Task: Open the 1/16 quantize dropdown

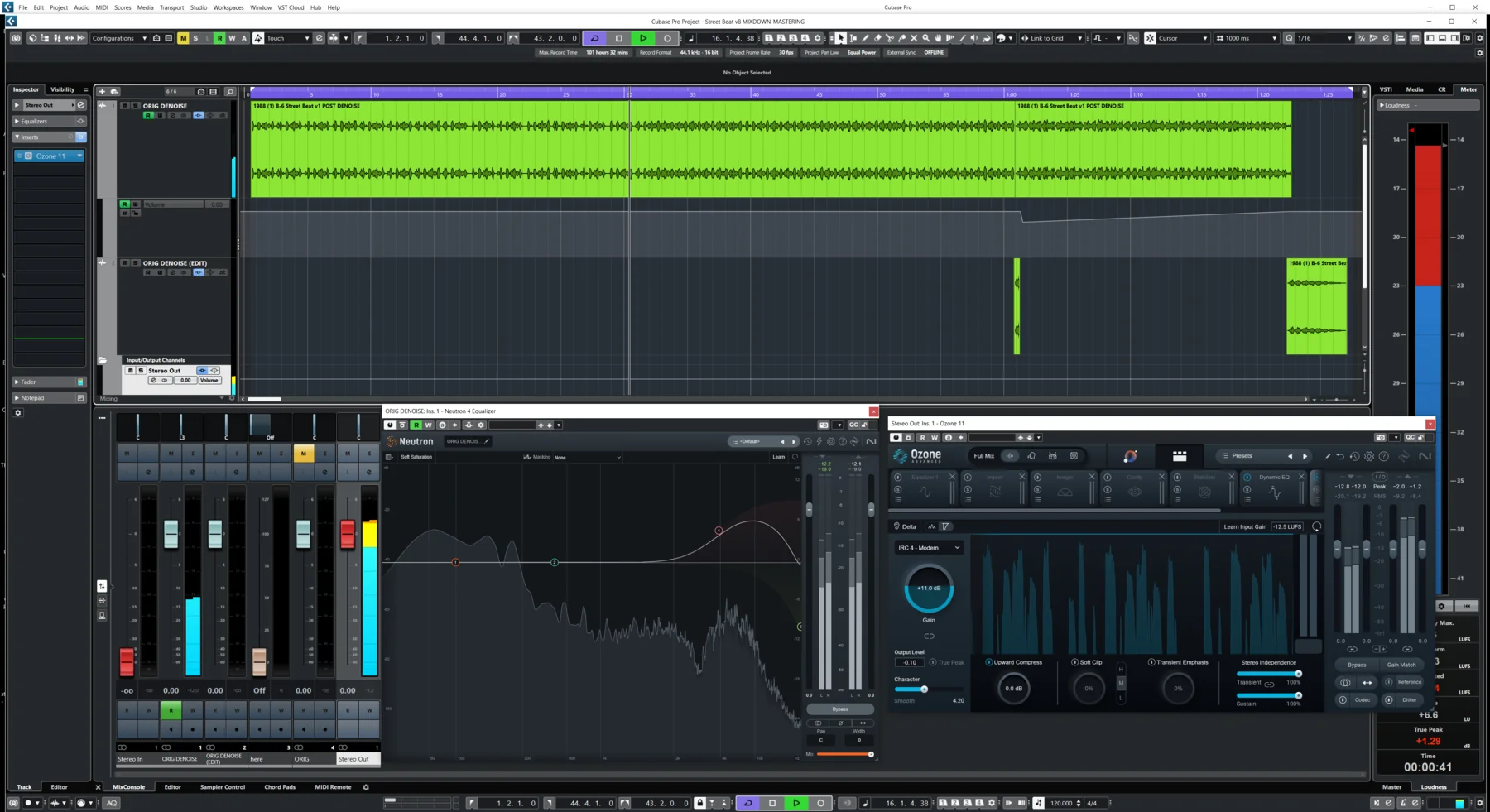Action: click(1324, 38)
